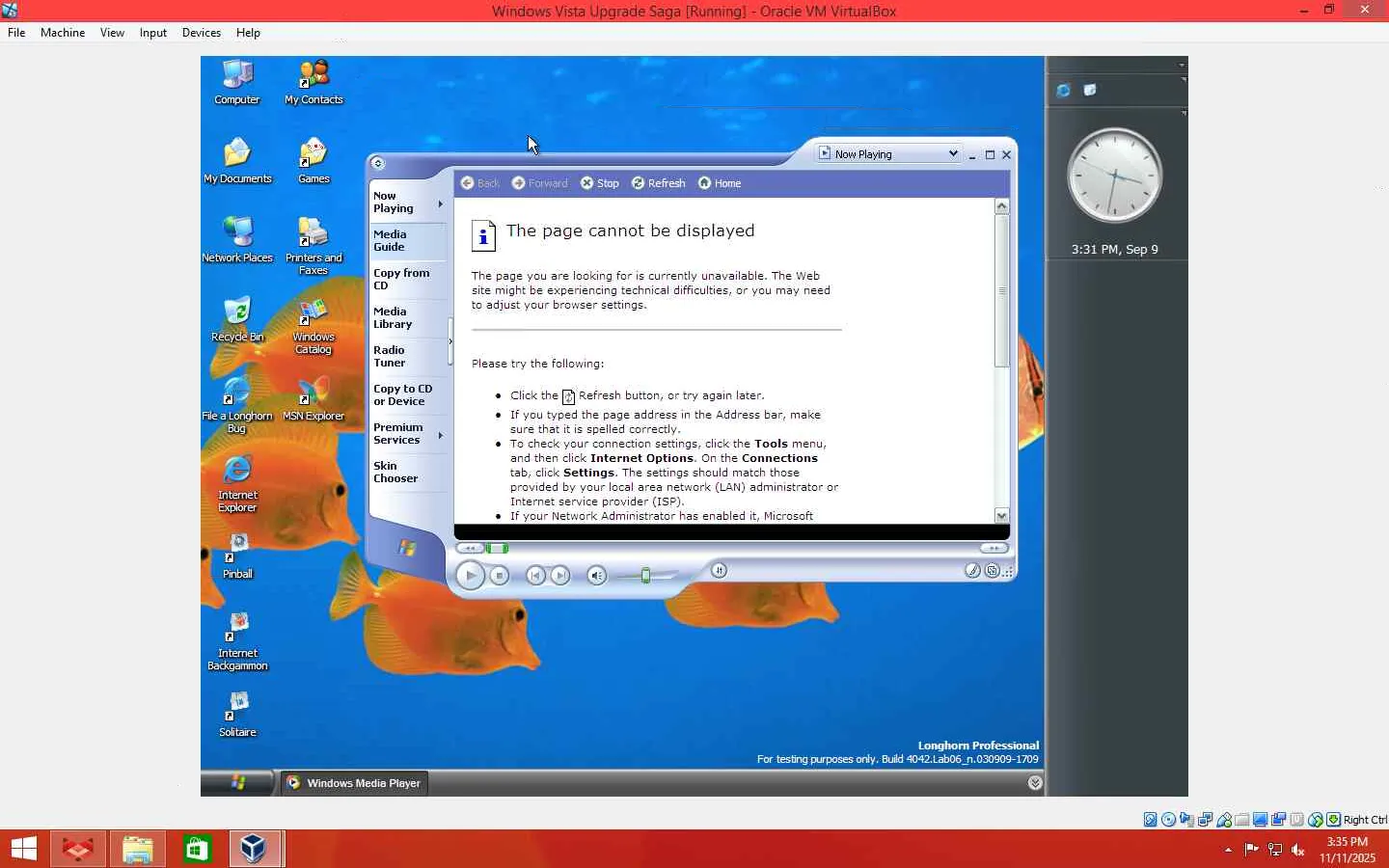Image resolution: width=1389 pixels, height=868 pixels.
Task: Skip to next track in Media Player
Action: click(560, 576)
